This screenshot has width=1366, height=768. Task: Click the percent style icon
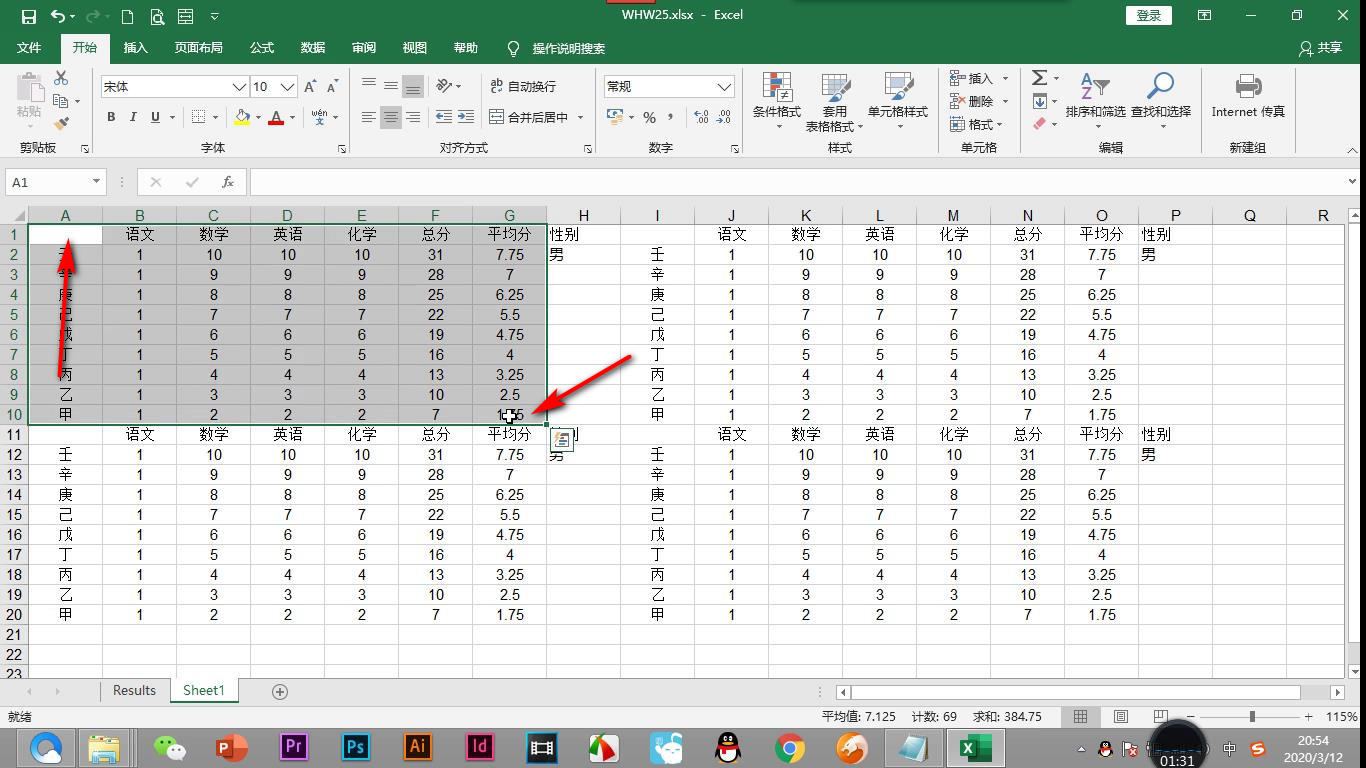[x=649, y=117]
